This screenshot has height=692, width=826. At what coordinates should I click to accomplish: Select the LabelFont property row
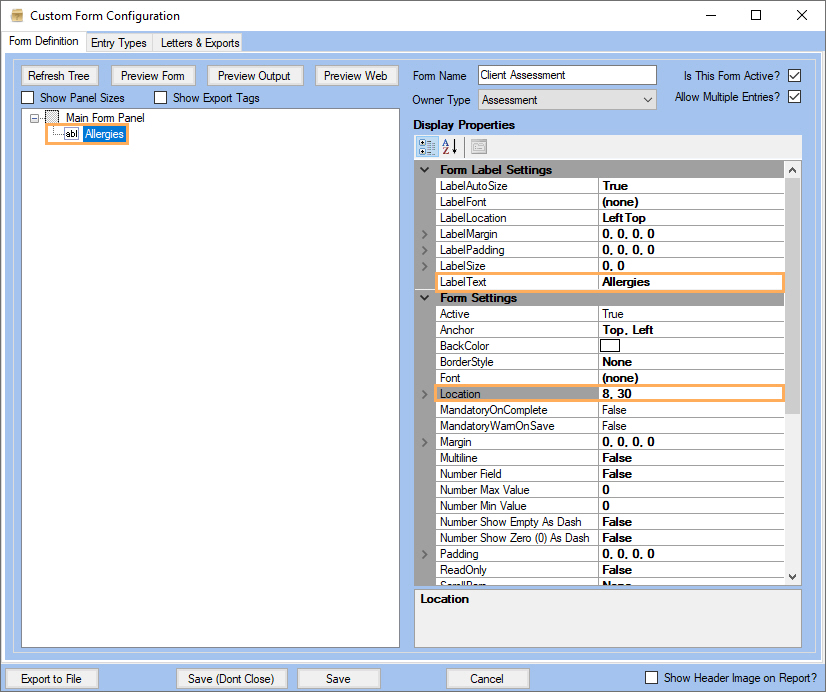[610, 202]
